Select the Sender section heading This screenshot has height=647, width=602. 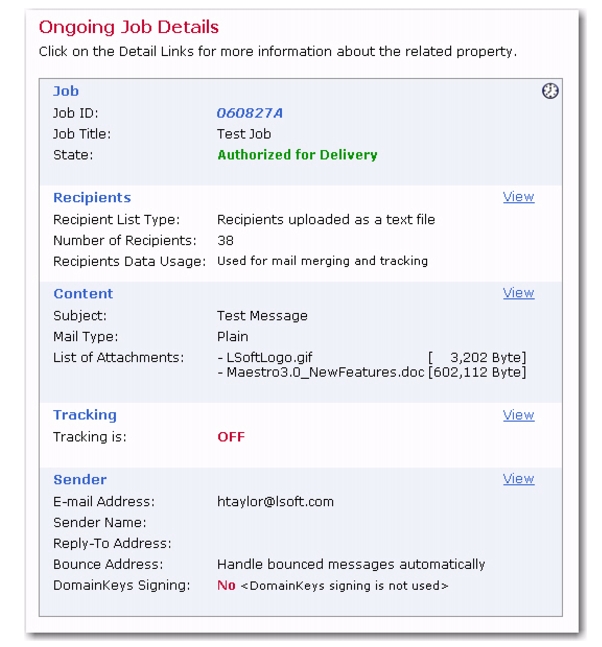click(x=80, y=480)
